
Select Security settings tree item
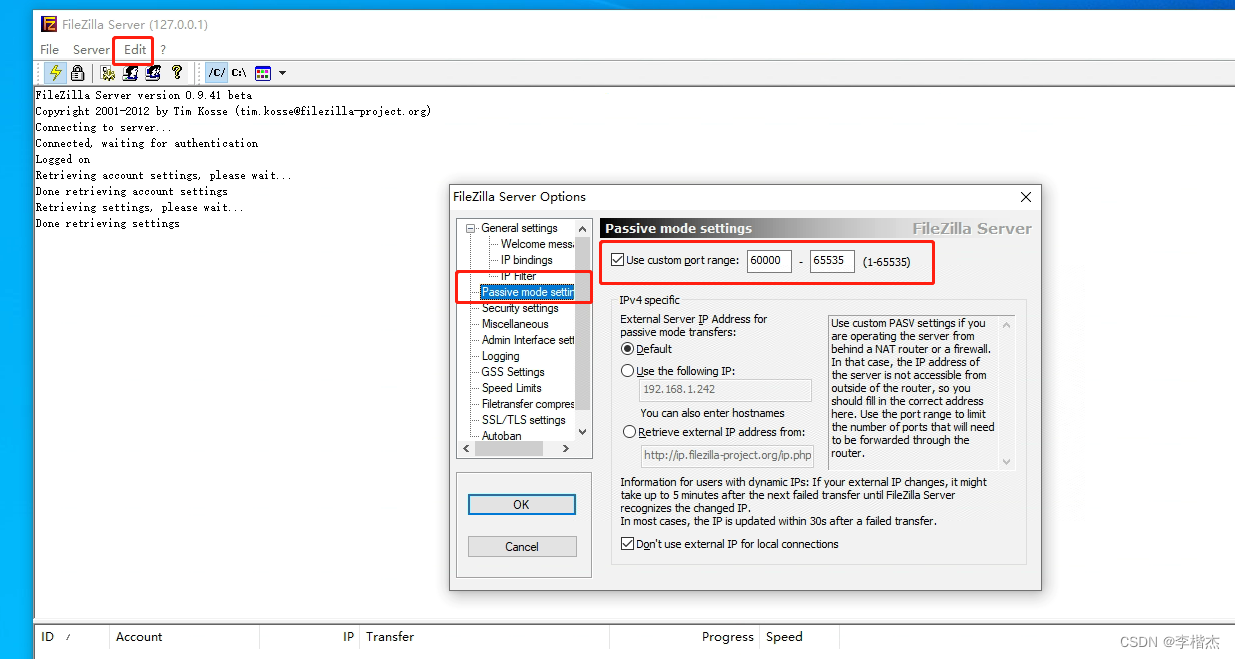tap(519, 308)
